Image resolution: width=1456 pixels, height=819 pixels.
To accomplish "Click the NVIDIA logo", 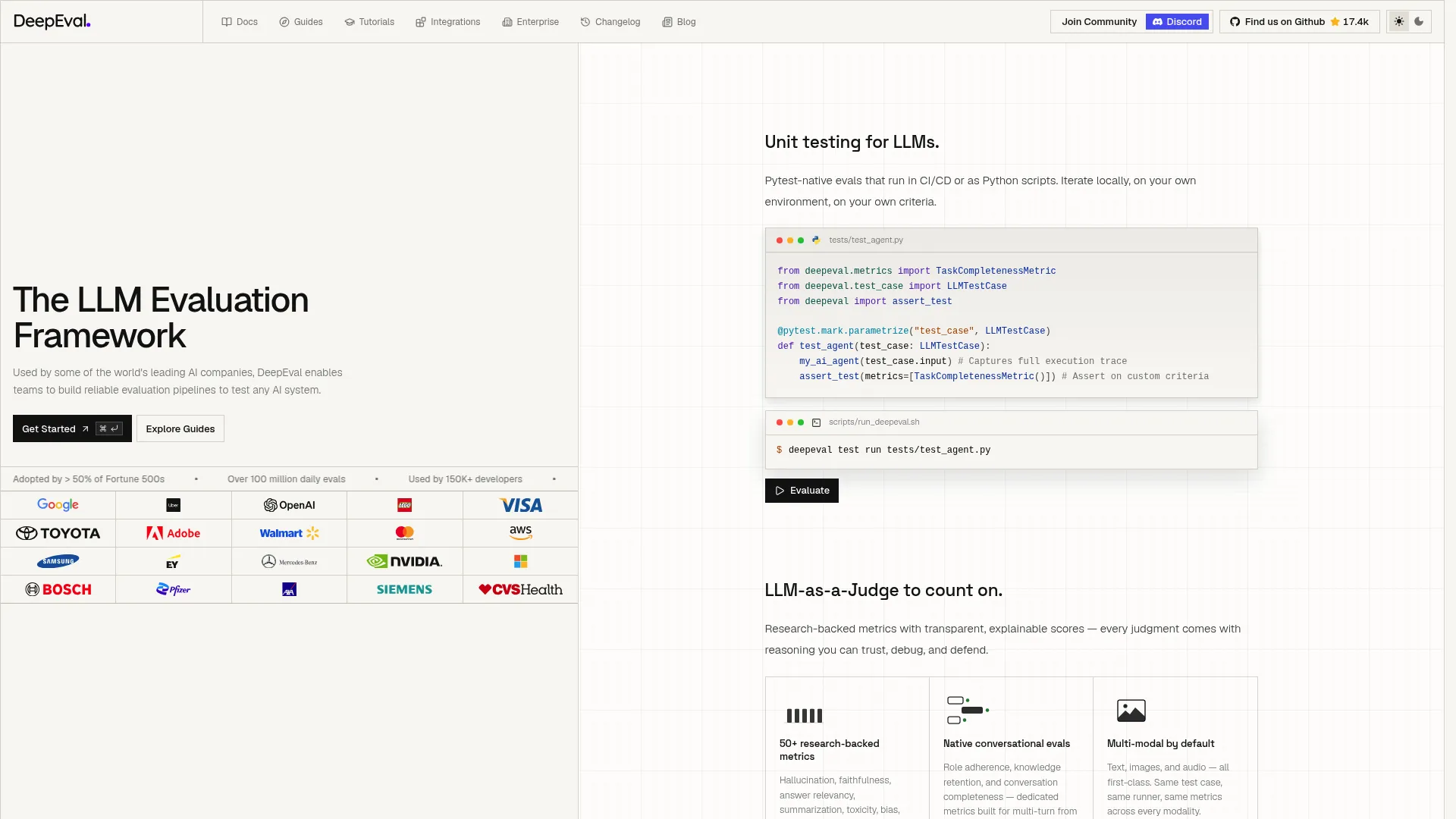I will pos(405,561).
